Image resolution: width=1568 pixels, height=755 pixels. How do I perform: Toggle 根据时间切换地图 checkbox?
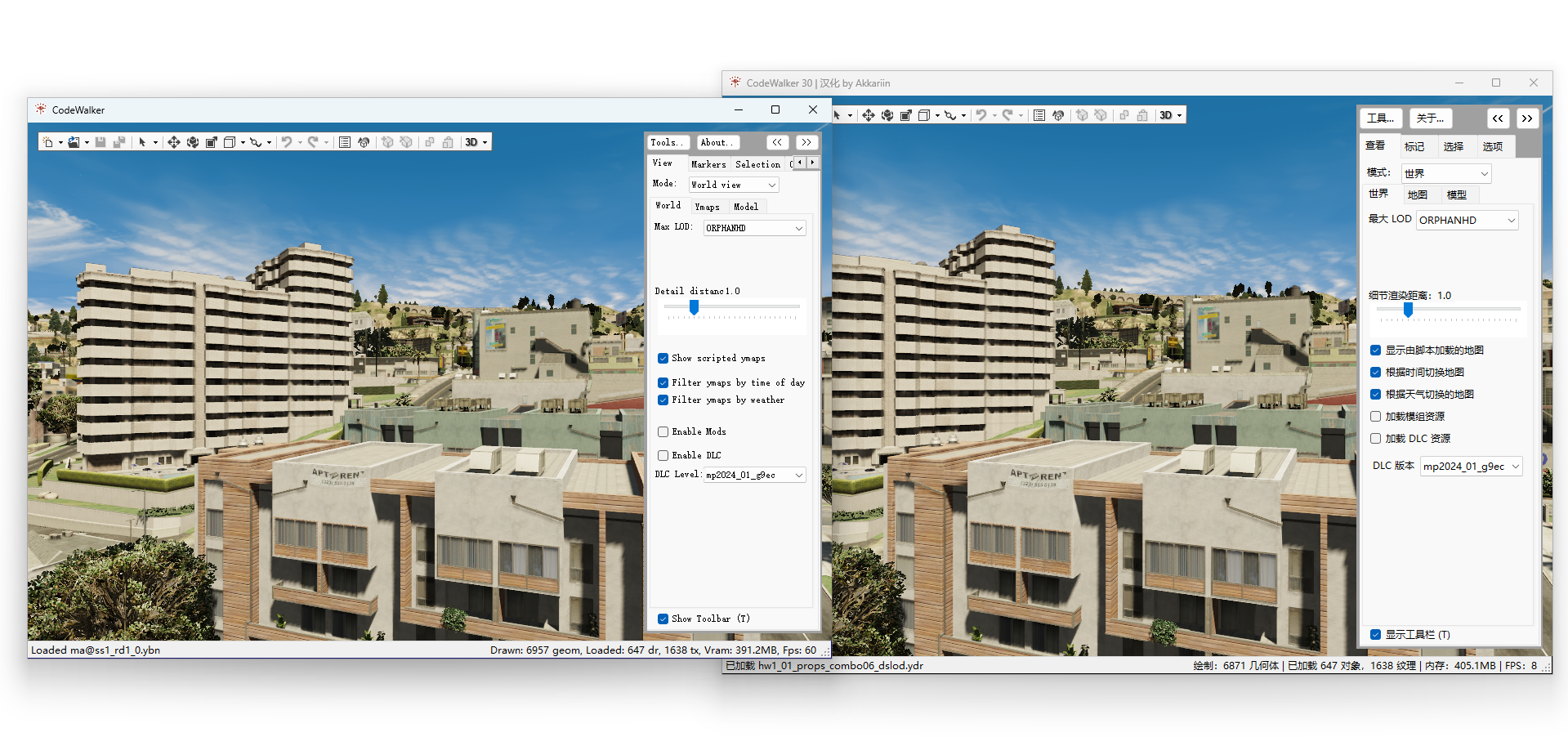click(1375, 372)
